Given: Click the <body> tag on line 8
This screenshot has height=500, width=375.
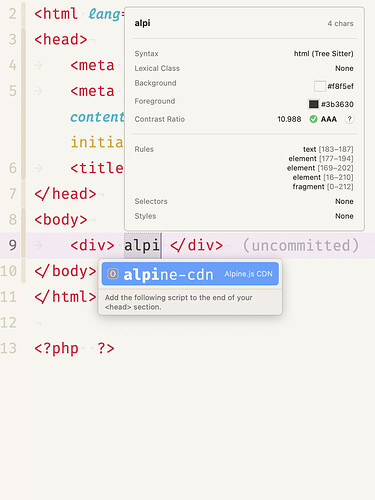Looking at the screenshot, I should 61,220.
